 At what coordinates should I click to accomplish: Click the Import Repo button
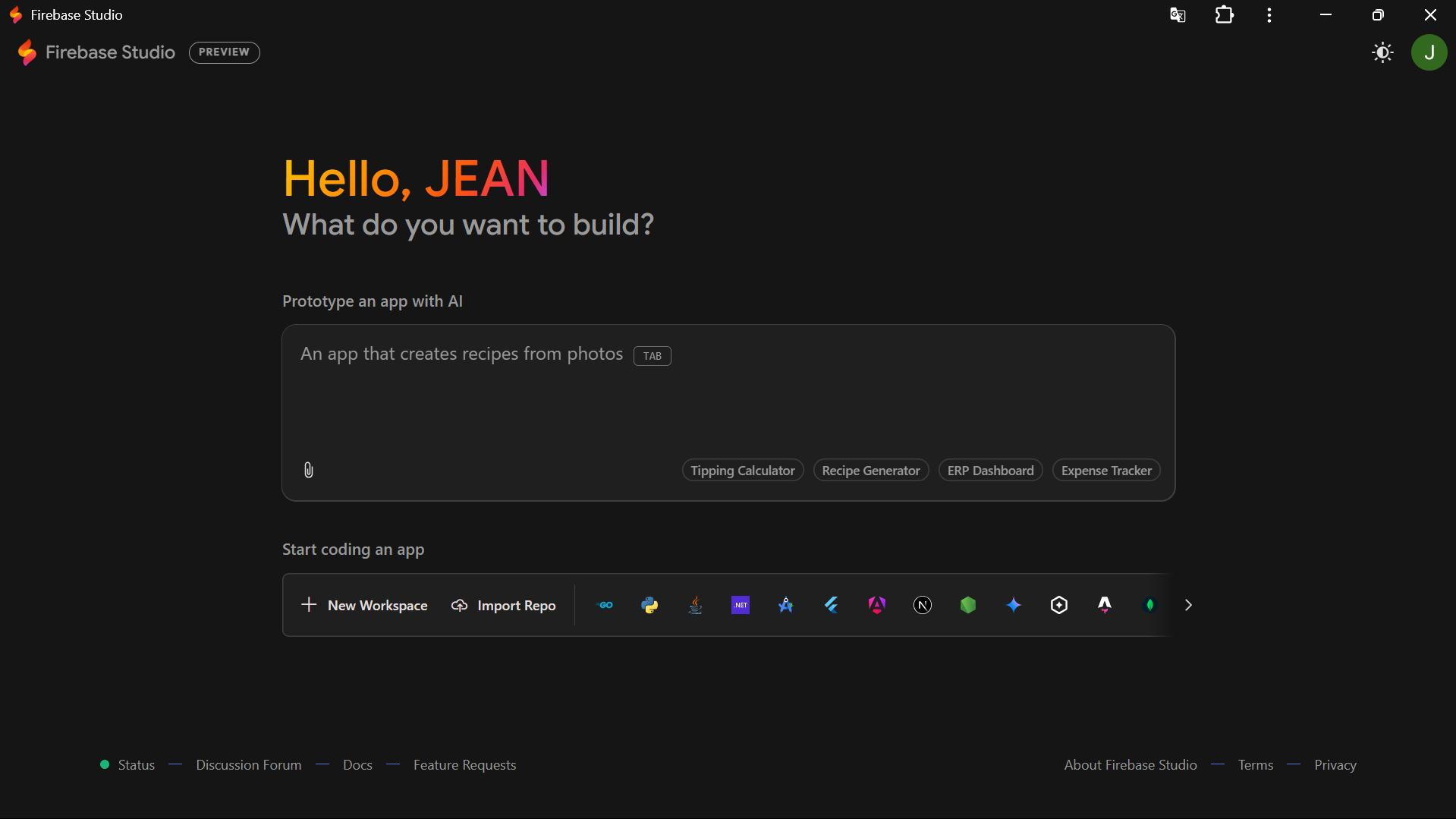(x=504, y=605)
